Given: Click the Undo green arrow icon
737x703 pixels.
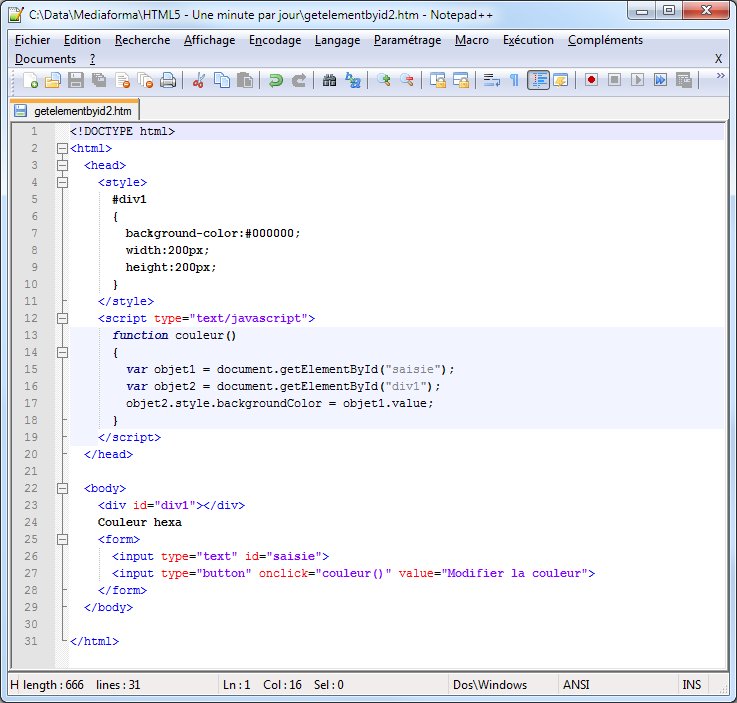Looking at the screenshot, I should (276, 81).
